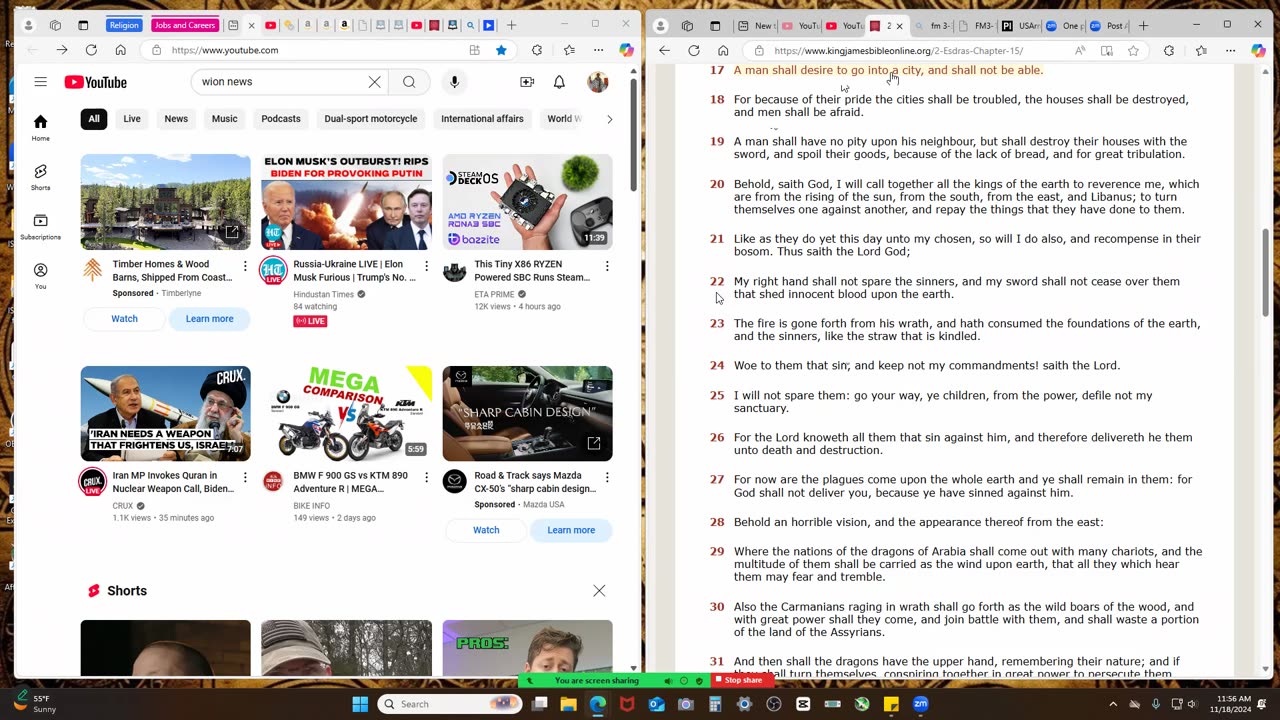Click the Bible page vertical scrollbar thumb
Viewport: 1280px width, 720px height.
[x=1266, y=272]
